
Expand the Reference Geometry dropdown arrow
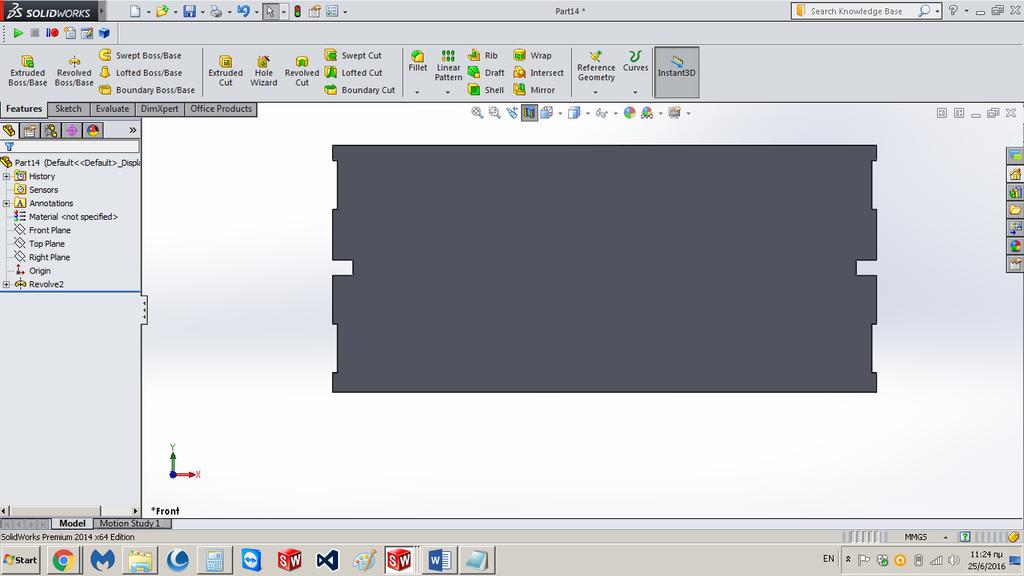596,92
